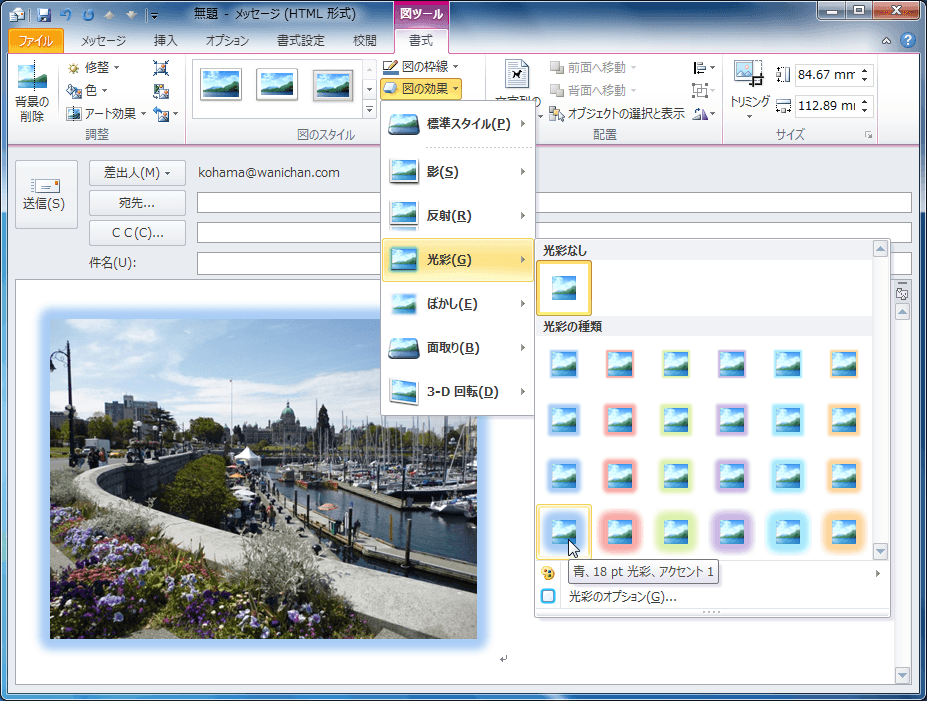Viewport: 927px width, 701px height.
Task: Open 反射(R) reflection submenu
Action: click(458, 216)
